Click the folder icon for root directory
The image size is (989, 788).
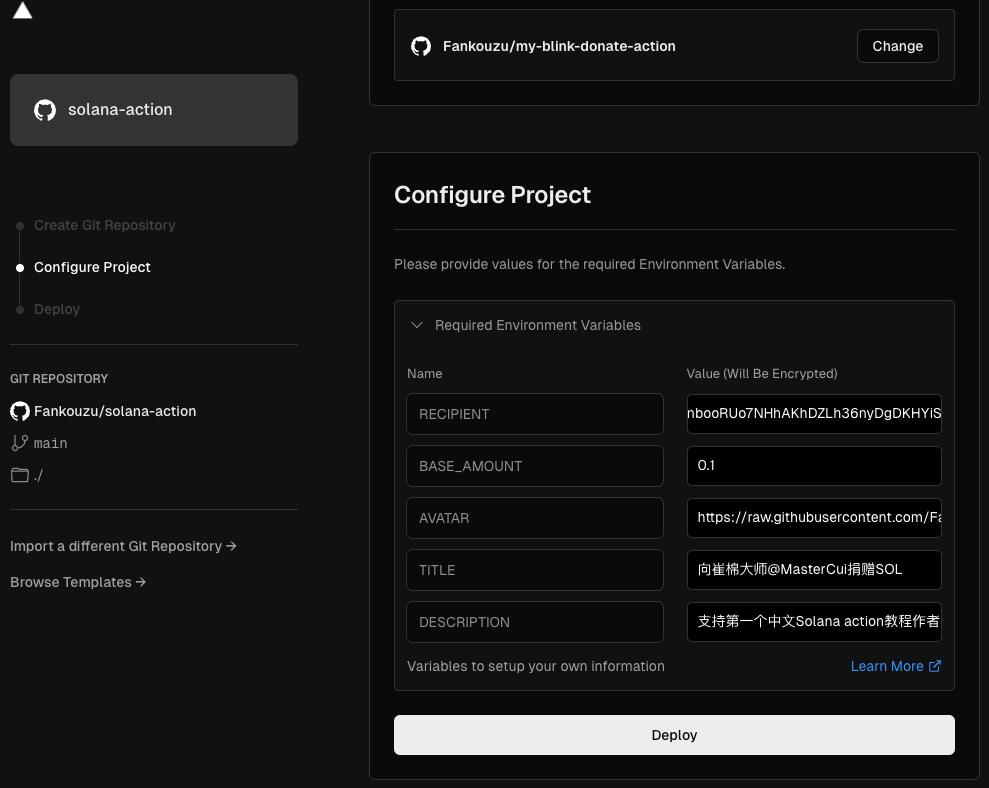point(20,475)
